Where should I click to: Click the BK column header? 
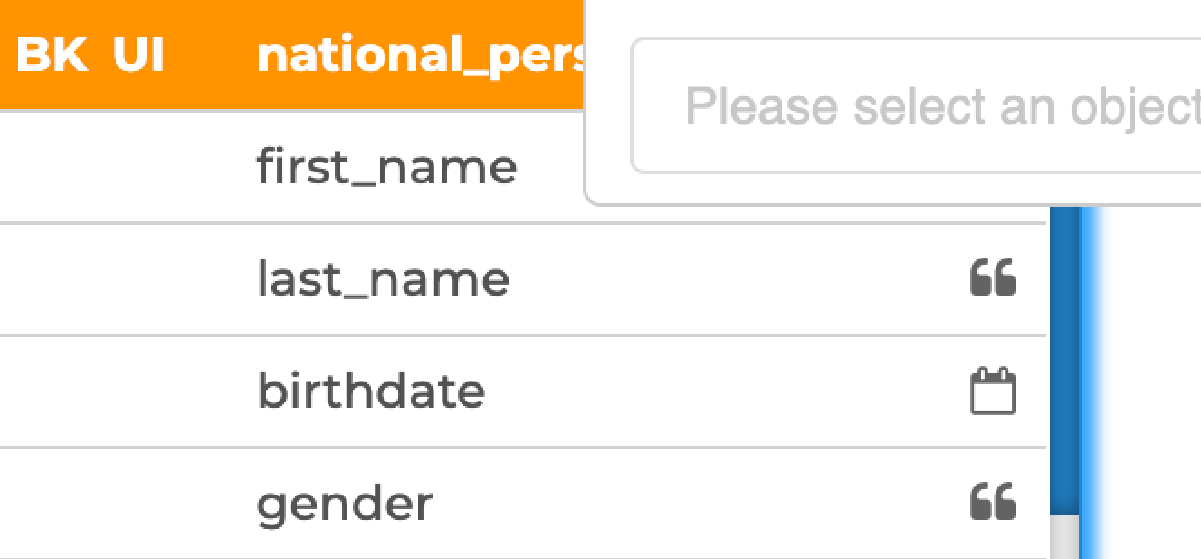click(50, 56)
